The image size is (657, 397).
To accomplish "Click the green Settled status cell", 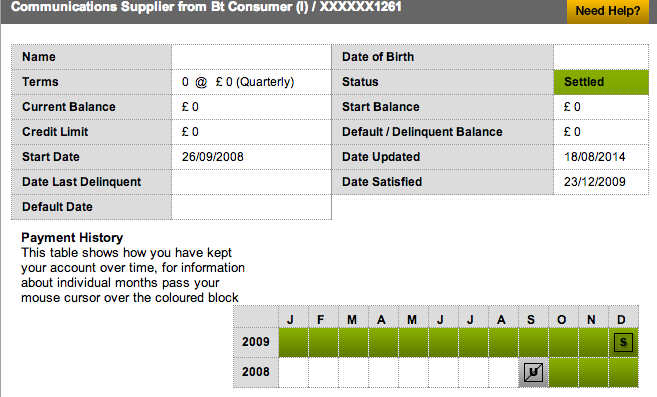I will pyautogui.click(x=601, y=82).
